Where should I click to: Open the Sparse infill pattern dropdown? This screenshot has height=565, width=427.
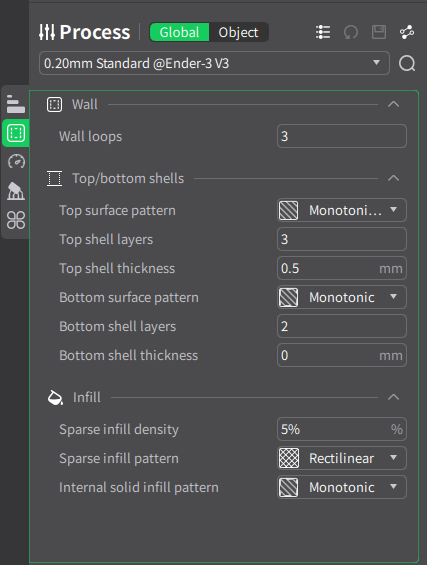click(342, 458)
